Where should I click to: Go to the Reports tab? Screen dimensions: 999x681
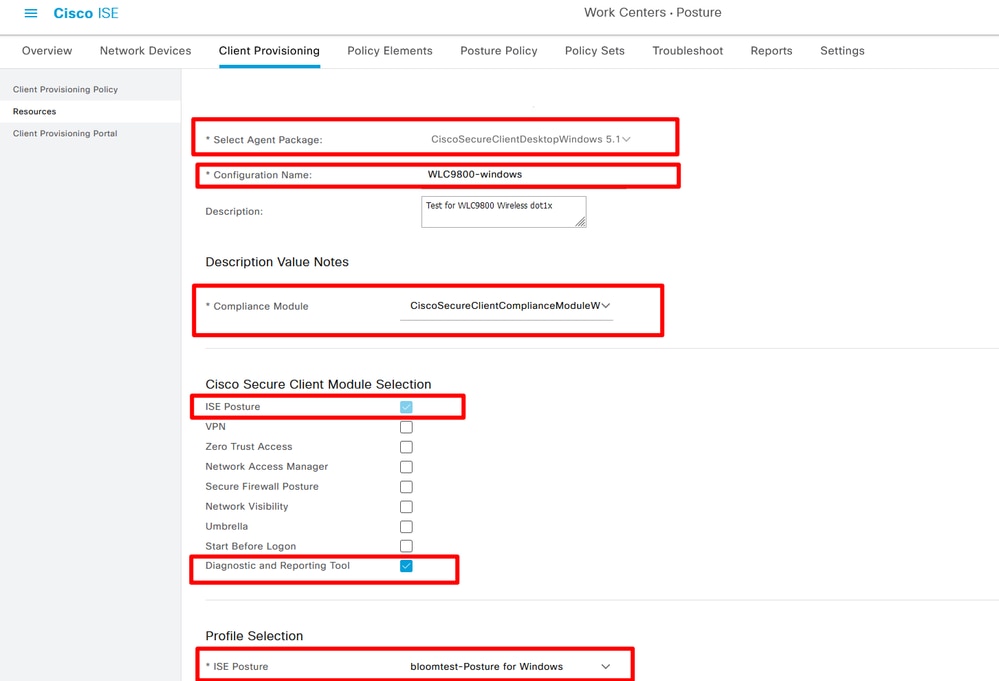pos(771,51)
